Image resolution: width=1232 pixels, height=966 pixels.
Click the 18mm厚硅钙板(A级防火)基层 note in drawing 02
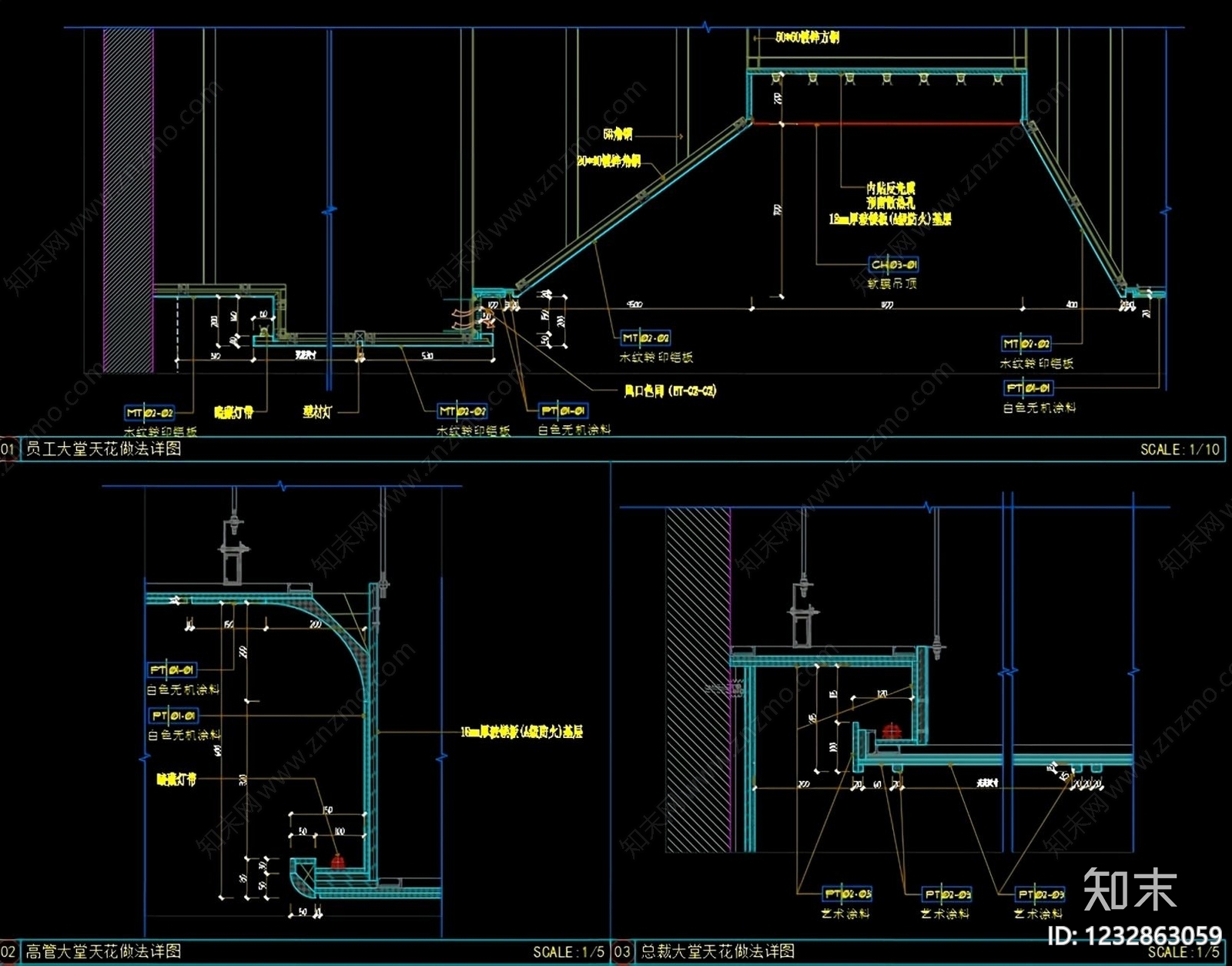521,732
